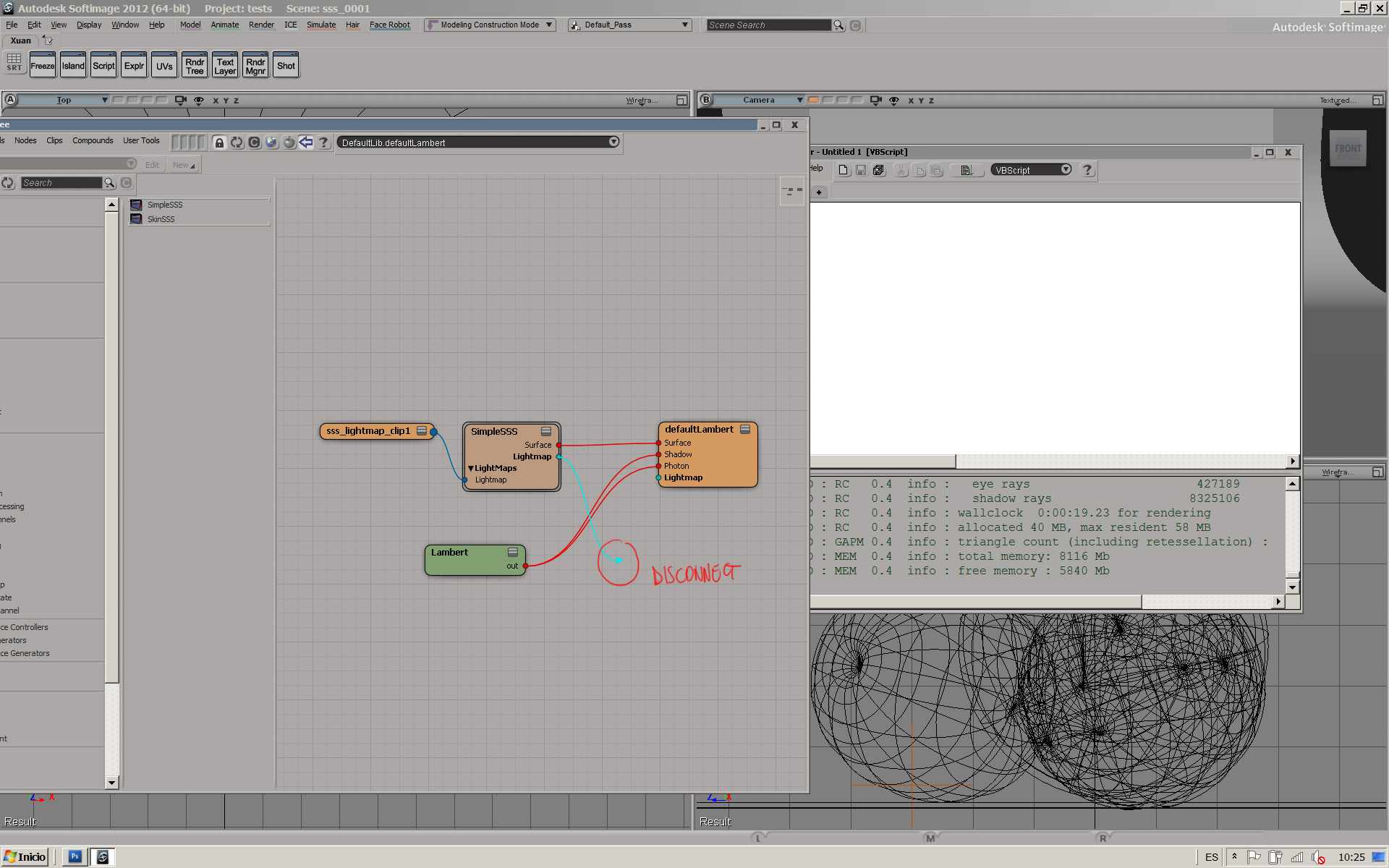Click the render tree back arrow icon
This screenshot has width=1389, height=868.
[x=306, y=142]
